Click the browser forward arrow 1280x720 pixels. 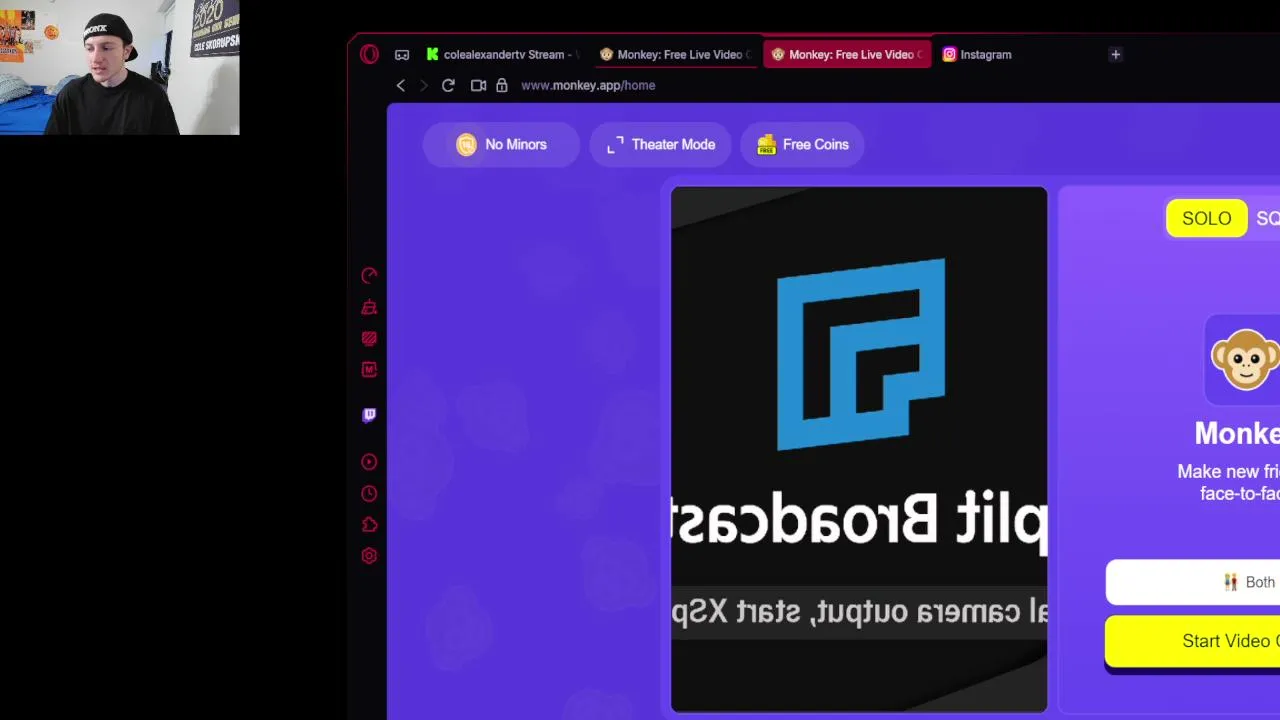423,85
